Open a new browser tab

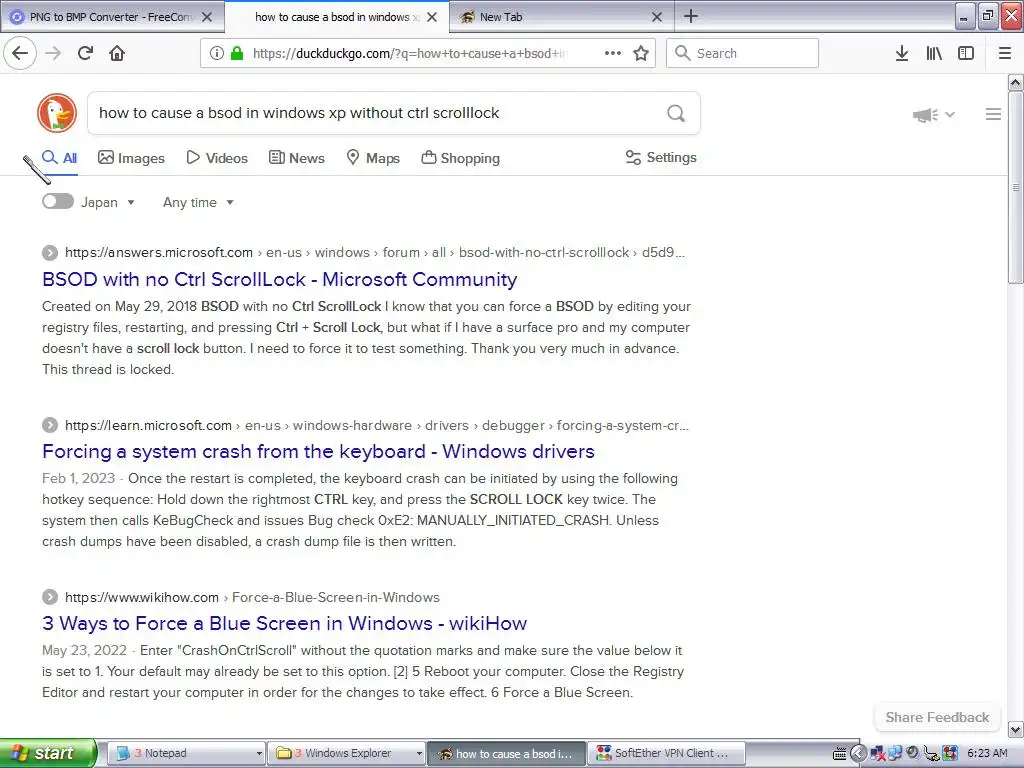click(x=690, y=16)
